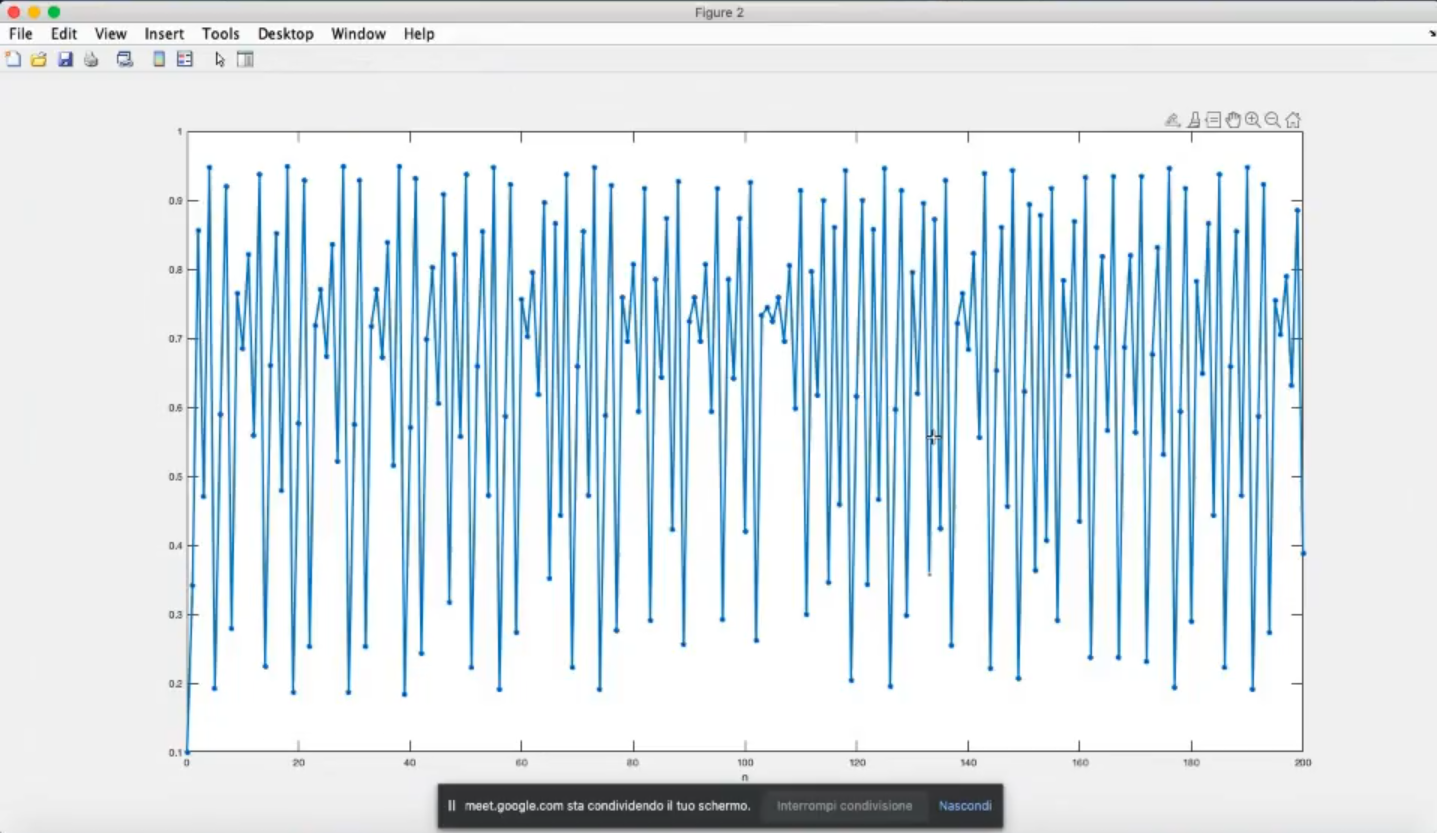Select the Zoom In magnifier
Viewport: 1437px width, 833px height.
tap(1253, 120)
